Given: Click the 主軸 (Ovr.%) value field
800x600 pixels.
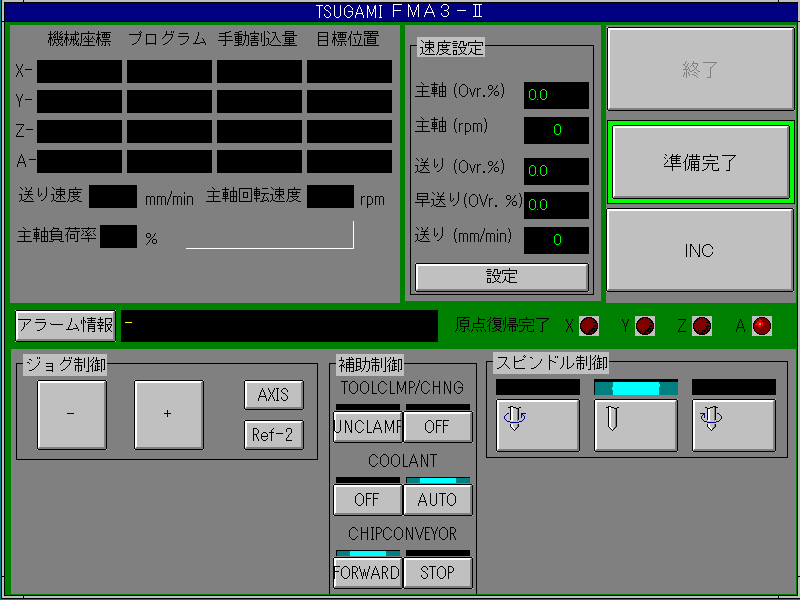Looking at the screenshot, I should click(556, 95).
